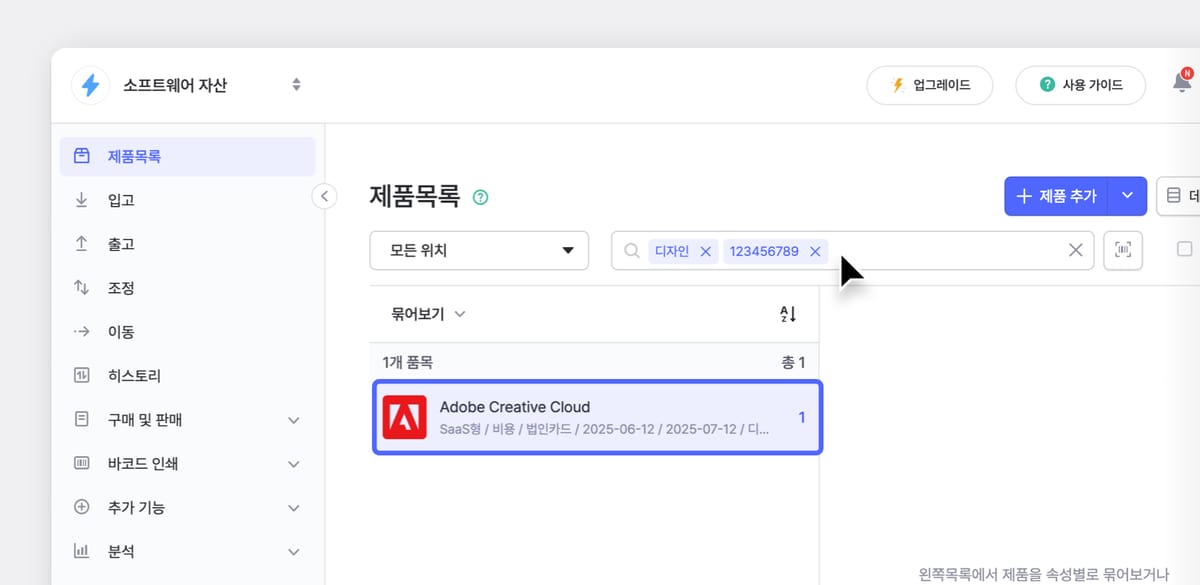Viewport: 1200px width, 585px height.
Task: Check the checkbox near the top right corner
Action: pos(1185,249)
